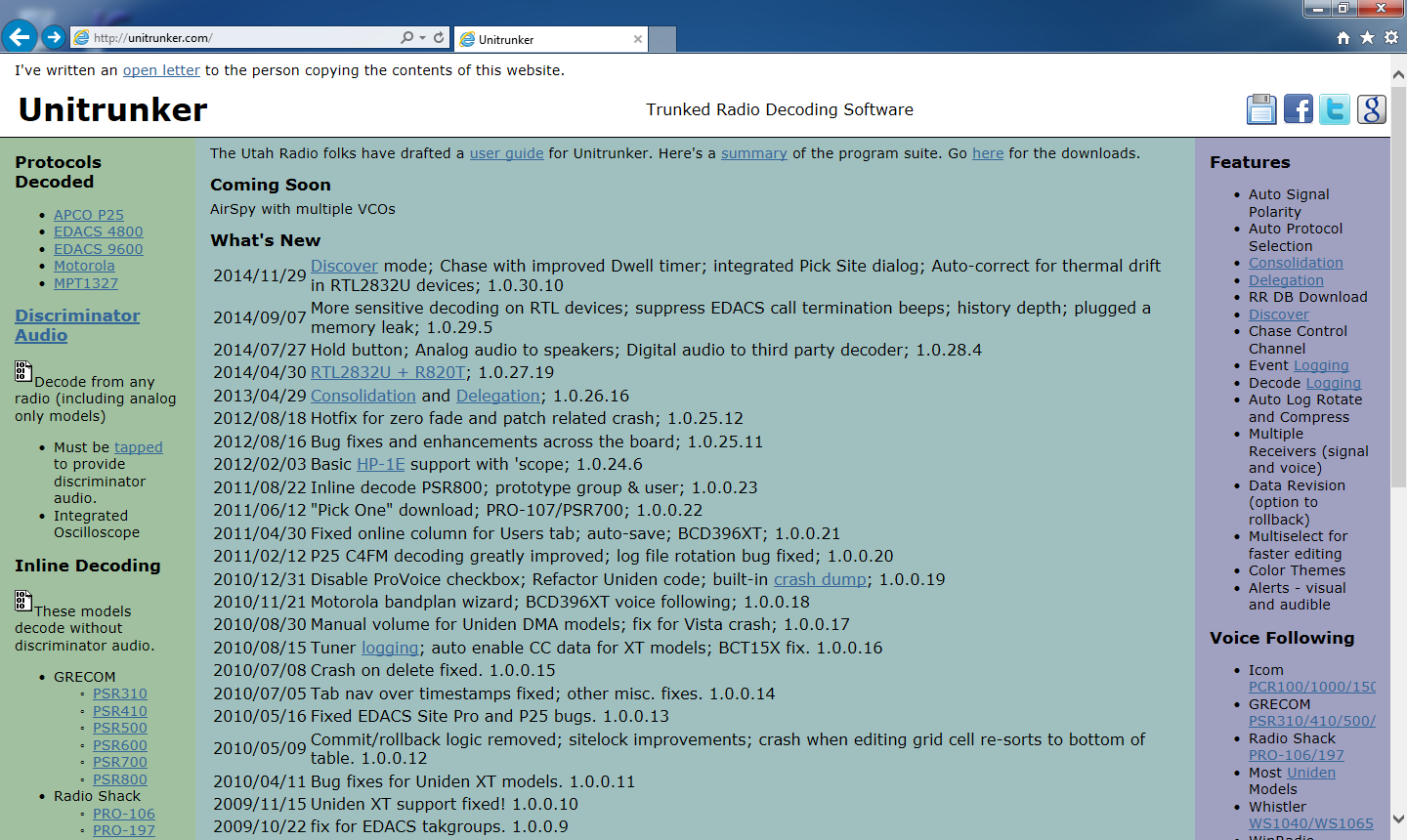Click the icon beside 'These models decode'
1407x840 pixels.
tap(23, 601)
